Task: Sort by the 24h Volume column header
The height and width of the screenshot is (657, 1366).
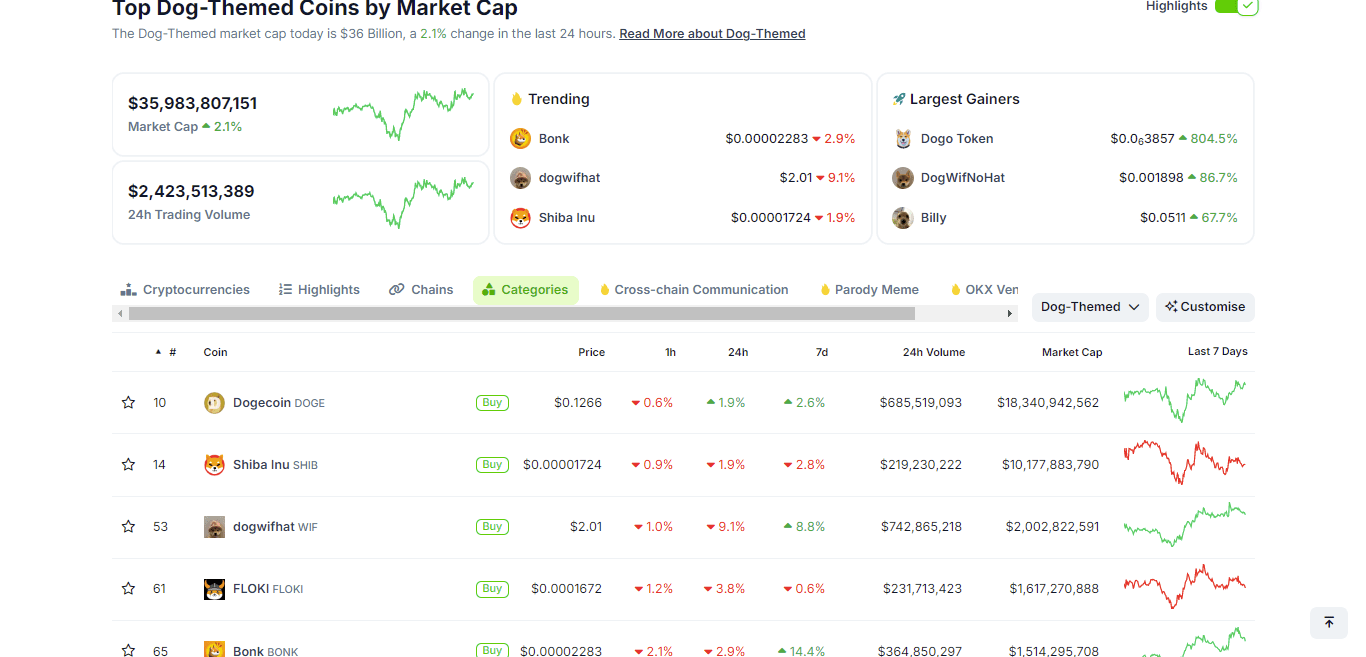Action: point(933,352)
